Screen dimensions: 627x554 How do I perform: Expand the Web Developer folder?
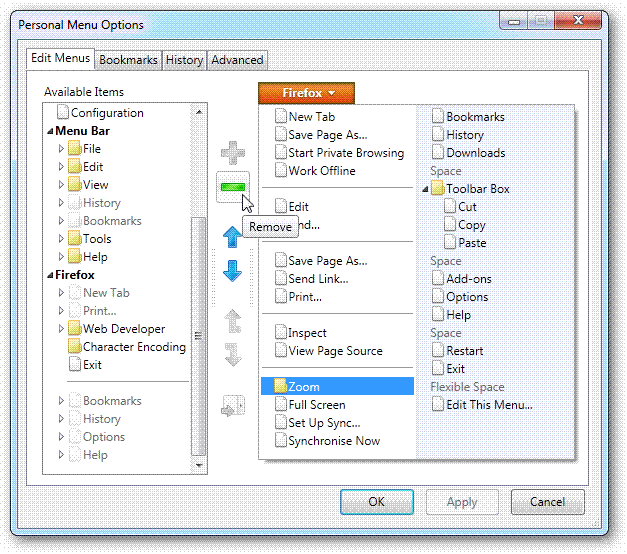coord(61,328)
